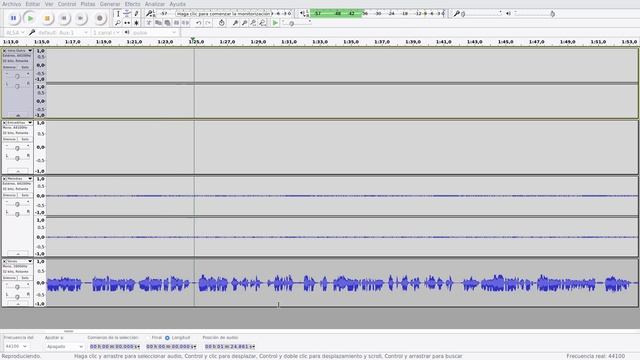Open the Ayuda menu
The height and width of the screenshot is (360, 640).
click(x=178, y=4)
